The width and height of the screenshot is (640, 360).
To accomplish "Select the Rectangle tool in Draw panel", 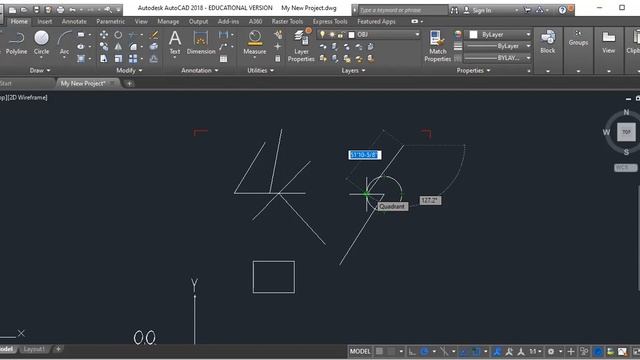I will click(81, 35).
